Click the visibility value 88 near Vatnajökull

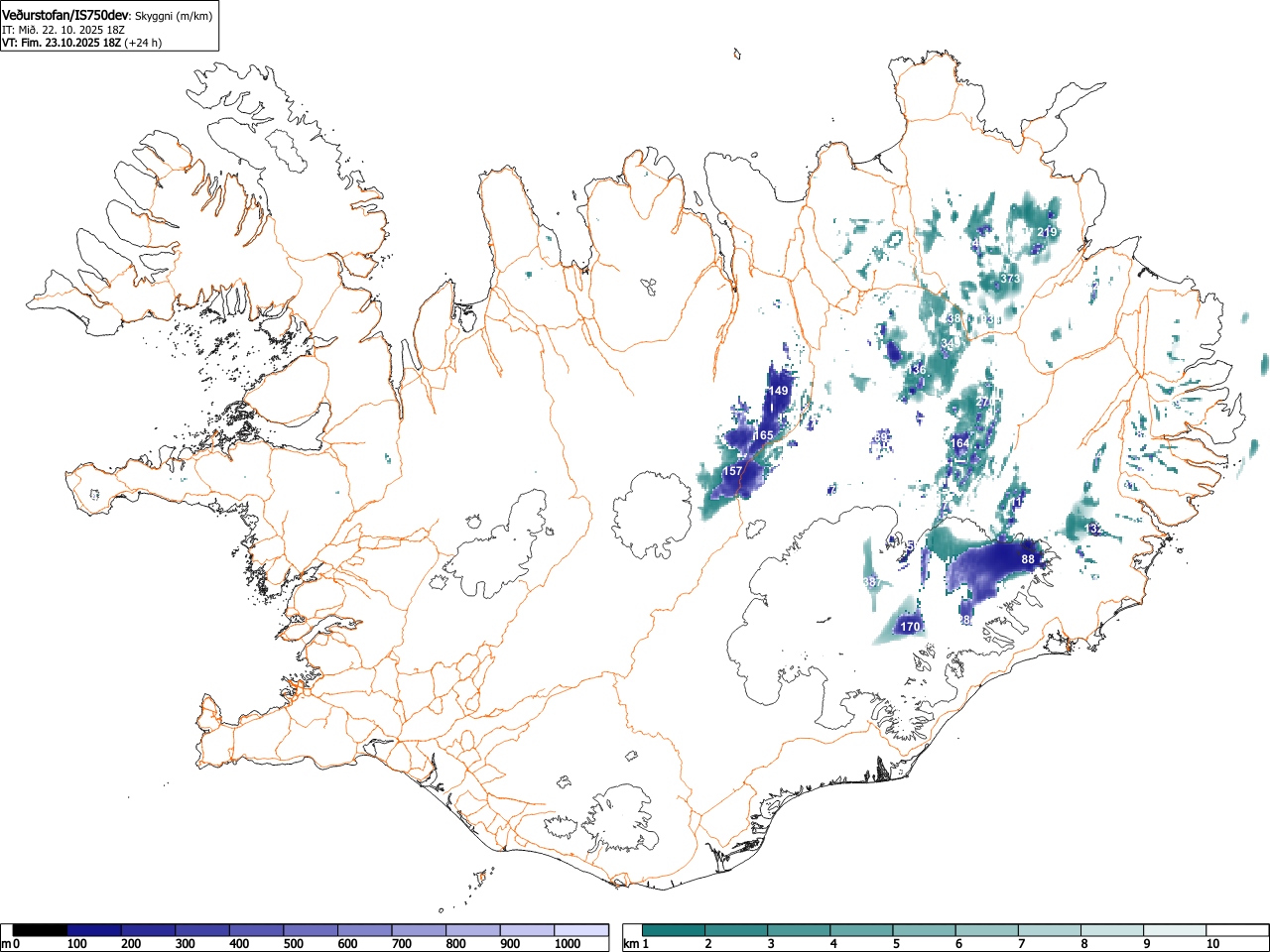coord(1028,559)
